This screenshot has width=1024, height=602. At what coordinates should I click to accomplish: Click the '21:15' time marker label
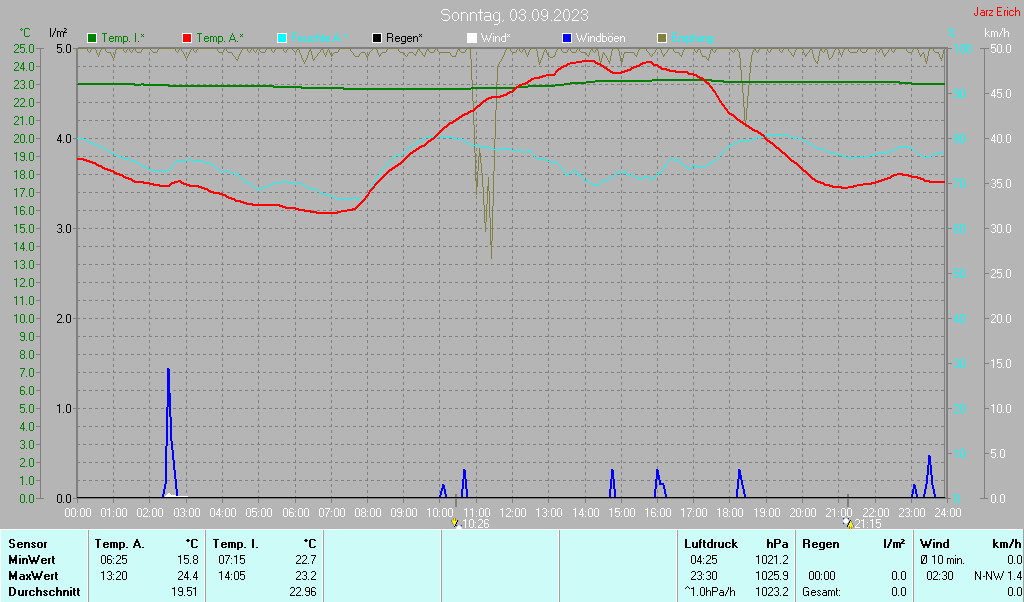[868, 524]
